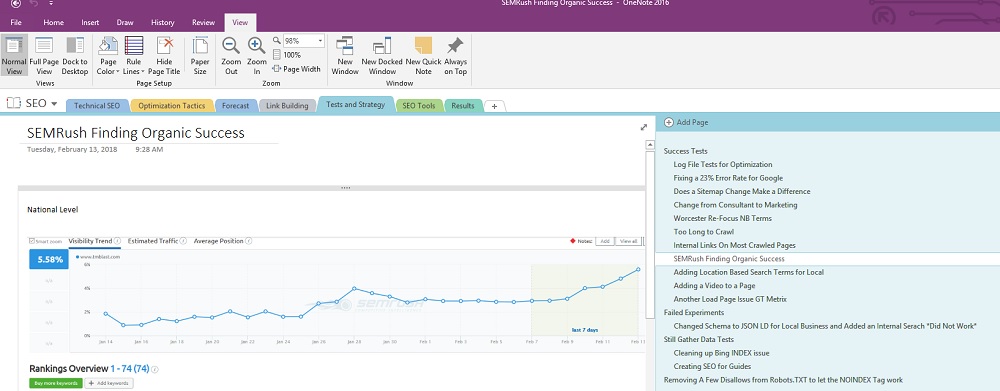Select the Visibility Trend chart tab
1000x391 pixels.
click(x=91, y=241)
